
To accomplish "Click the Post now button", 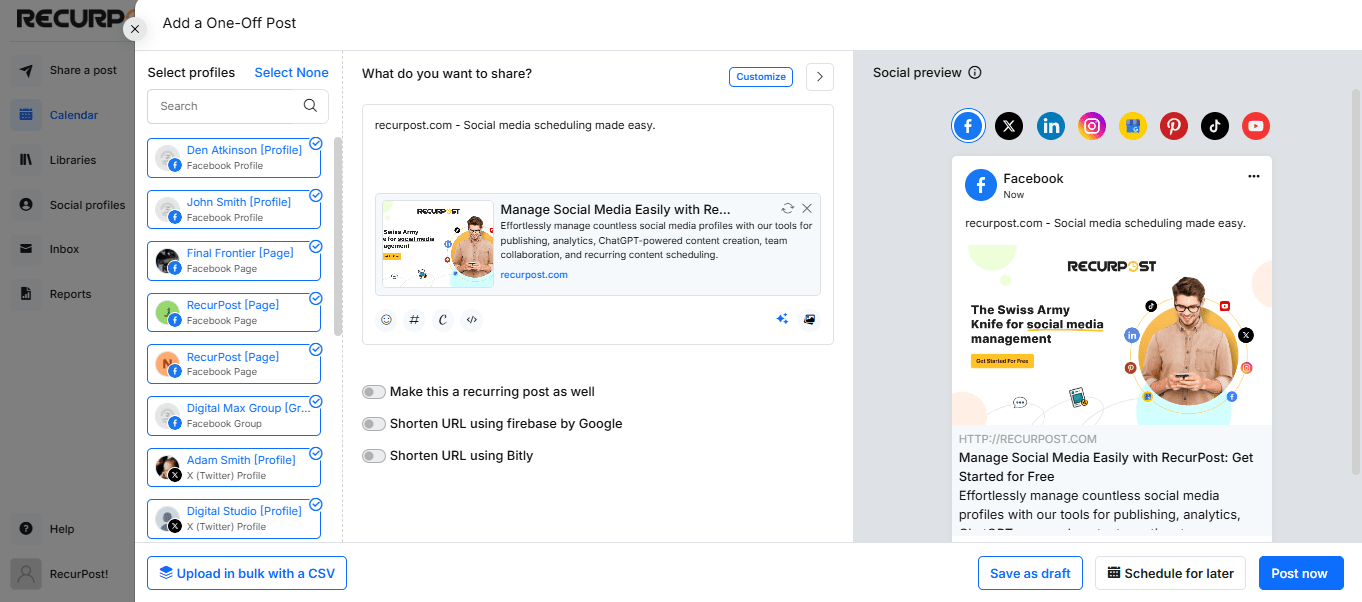I will [x=1301, y=572].
